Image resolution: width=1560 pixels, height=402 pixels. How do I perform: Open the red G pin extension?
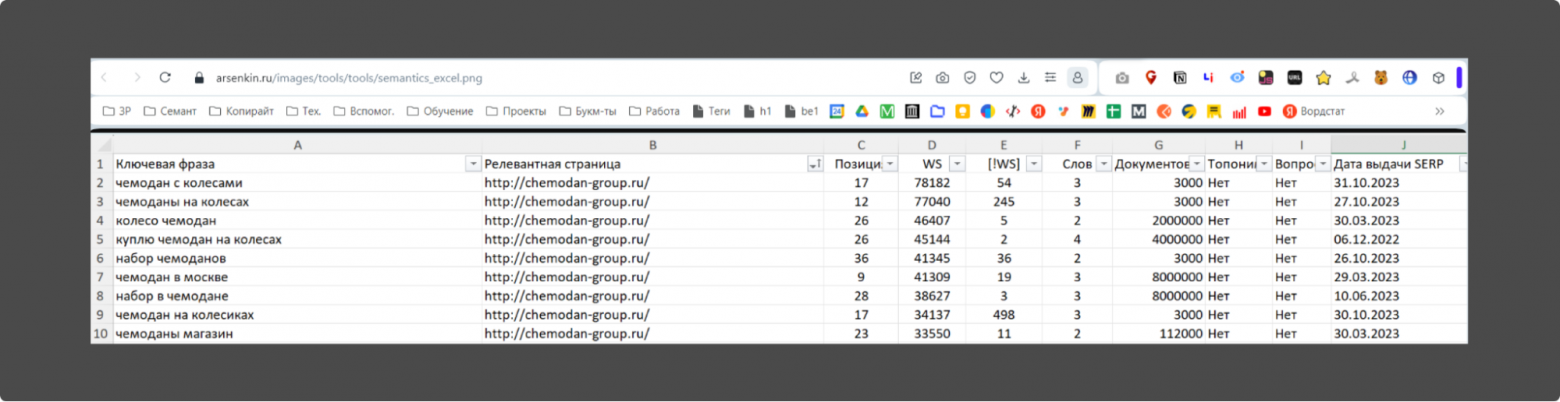[x=1151, y=77]
